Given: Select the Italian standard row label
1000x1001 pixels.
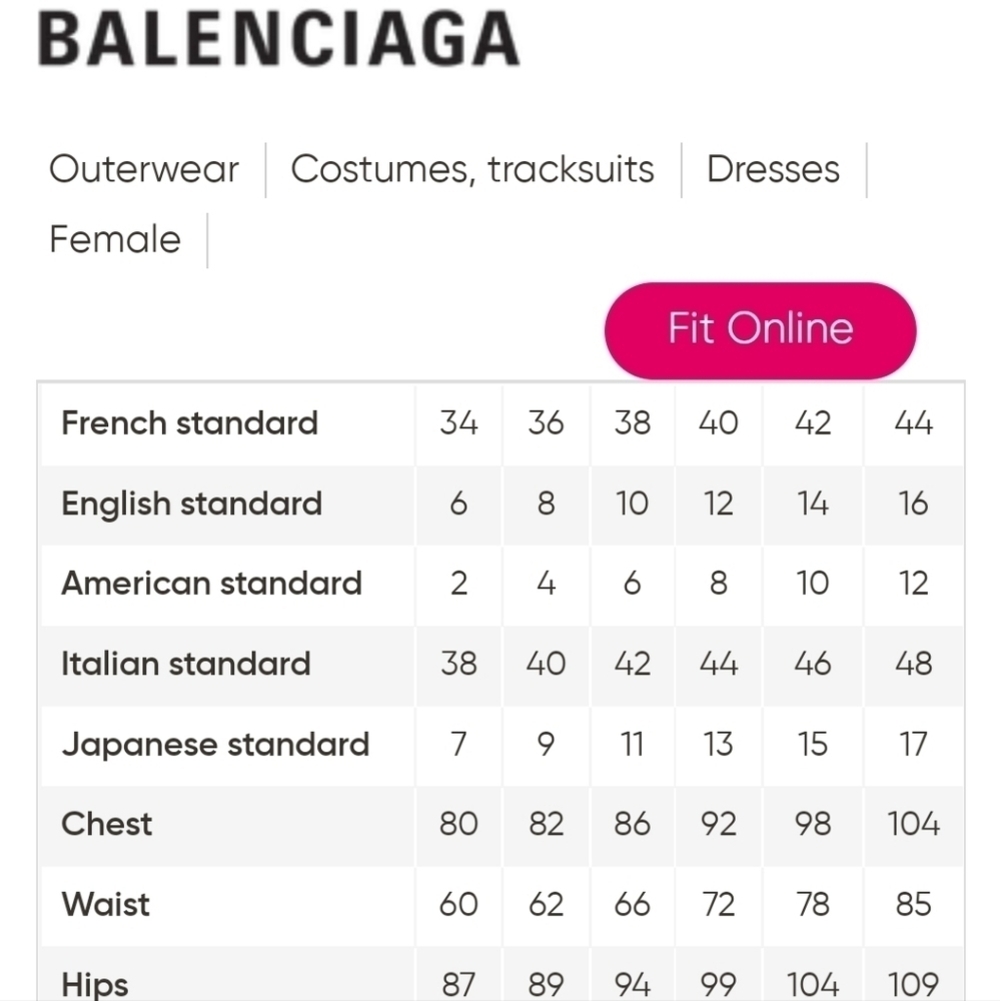Looking at the screenshot, I should [186, 664].
